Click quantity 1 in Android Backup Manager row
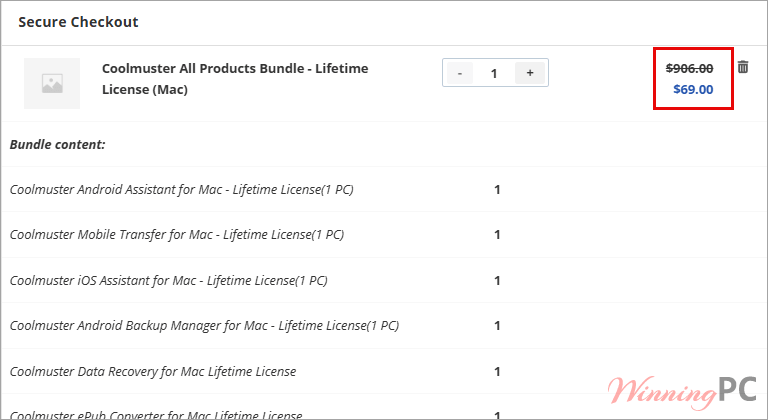Viewport: 768px width, 420px height. 497,325
